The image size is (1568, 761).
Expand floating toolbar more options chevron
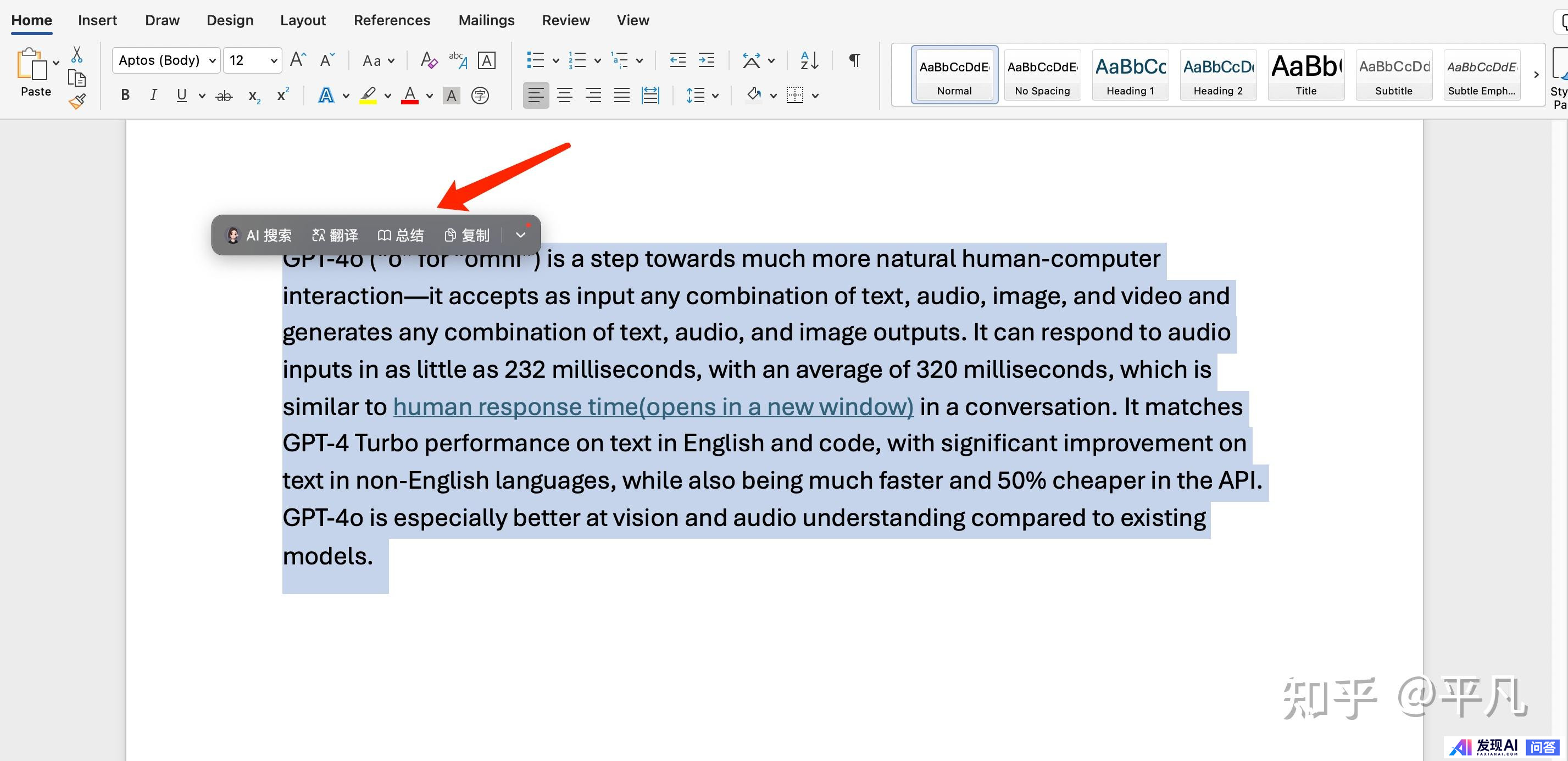[520, 236]
